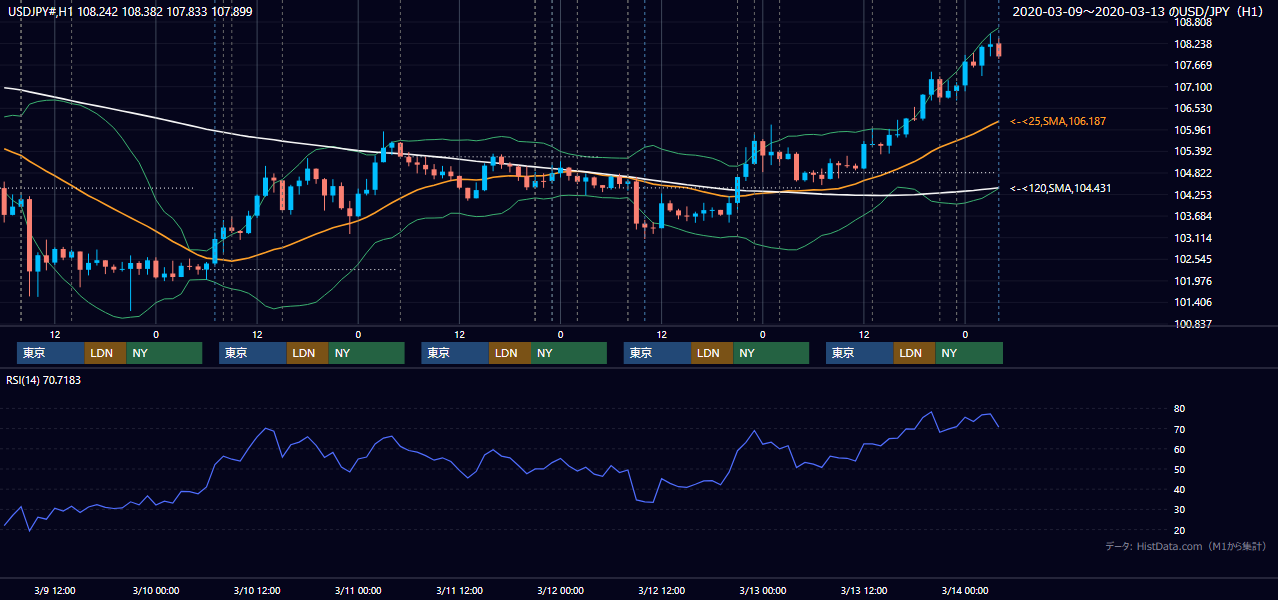
Task: Click price axis value 106.530
Action: [1193, 109]
